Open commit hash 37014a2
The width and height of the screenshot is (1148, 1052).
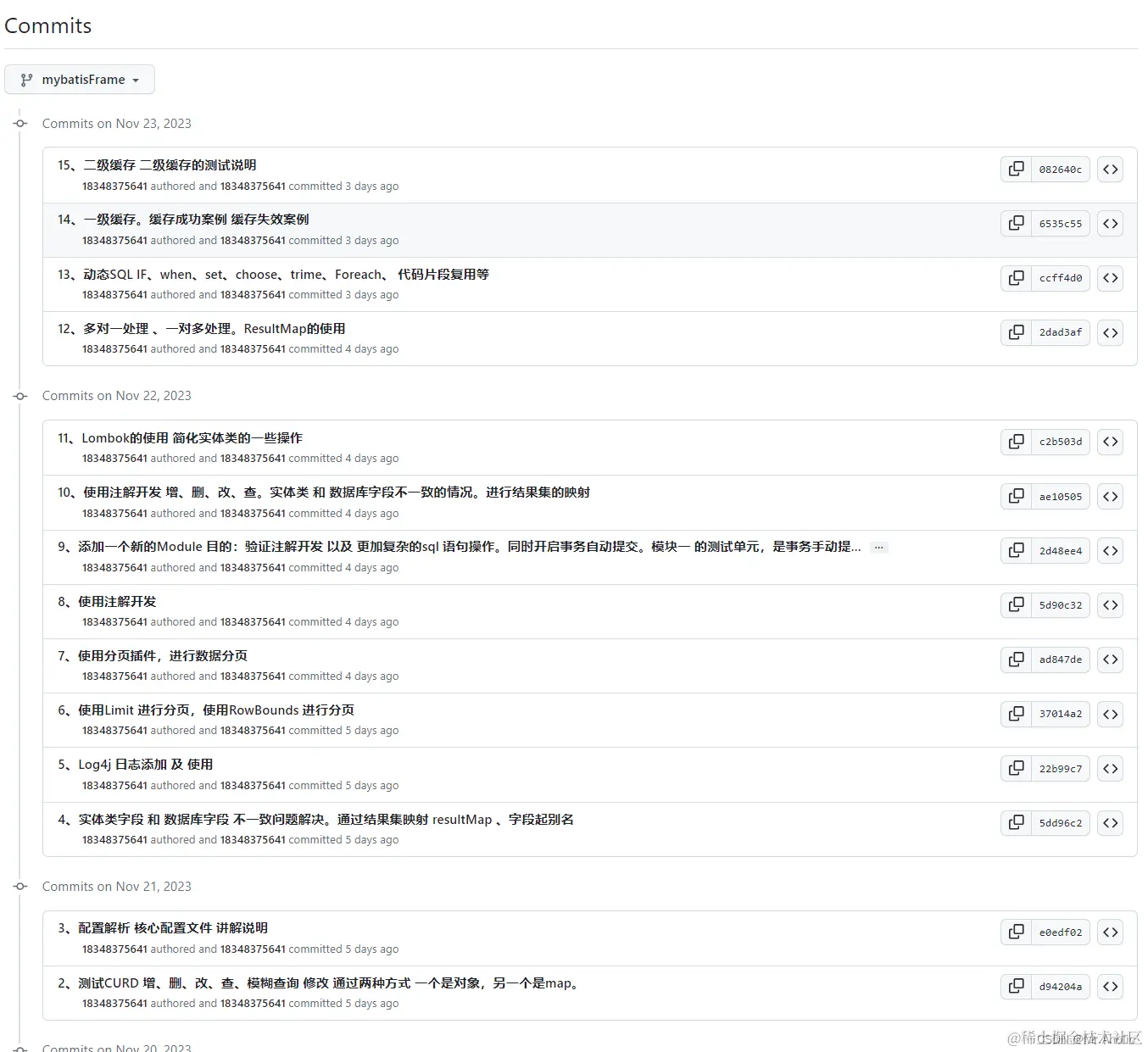(1061, 714)
